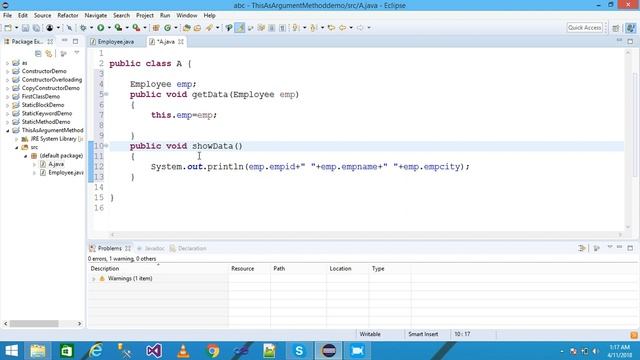This screenshot has height=360, width=640.
Task: Maximize the Package Explorer view
Action: point(76,41)
